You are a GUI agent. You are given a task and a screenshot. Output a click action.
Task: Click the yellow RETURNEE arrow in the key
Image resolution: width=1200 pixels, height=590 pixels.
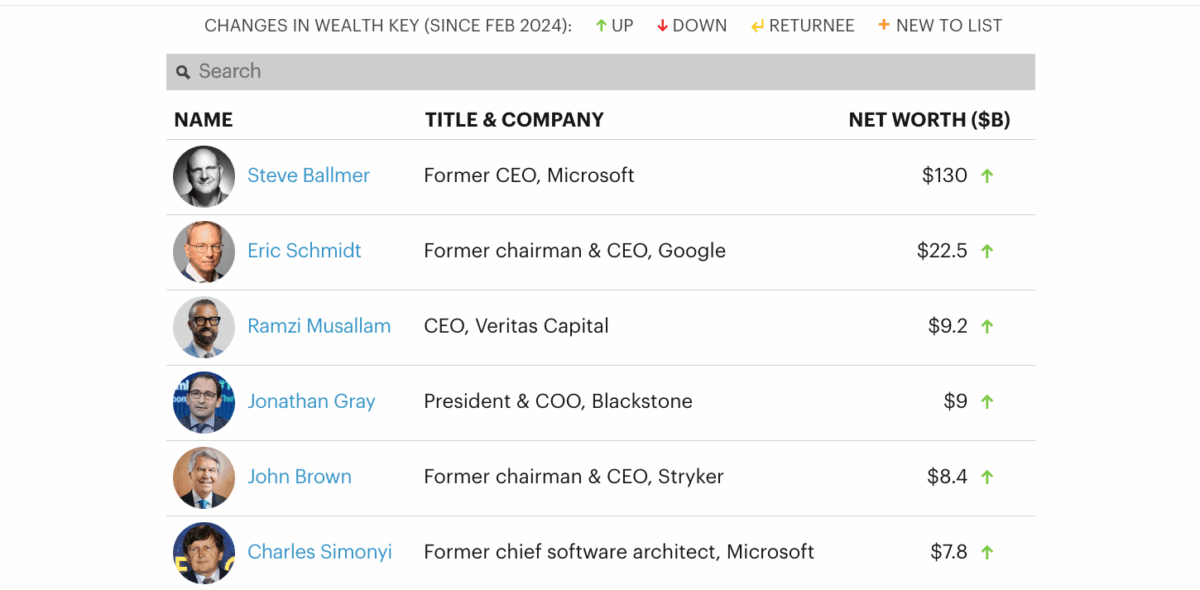[x=757, y=26]
